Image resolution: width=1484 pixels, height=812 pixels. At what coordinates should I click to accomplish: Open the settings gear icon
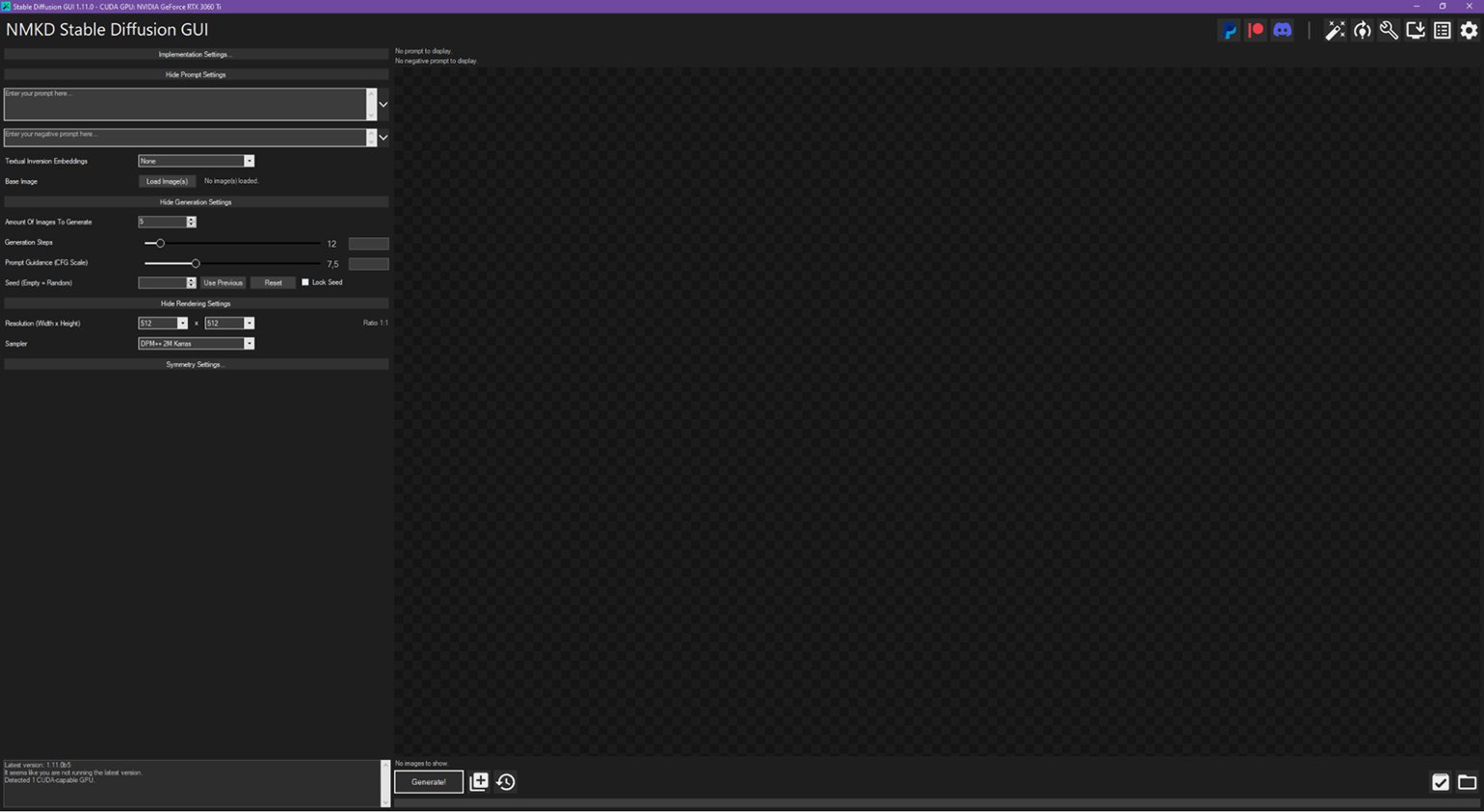[x=1469, y=31]
